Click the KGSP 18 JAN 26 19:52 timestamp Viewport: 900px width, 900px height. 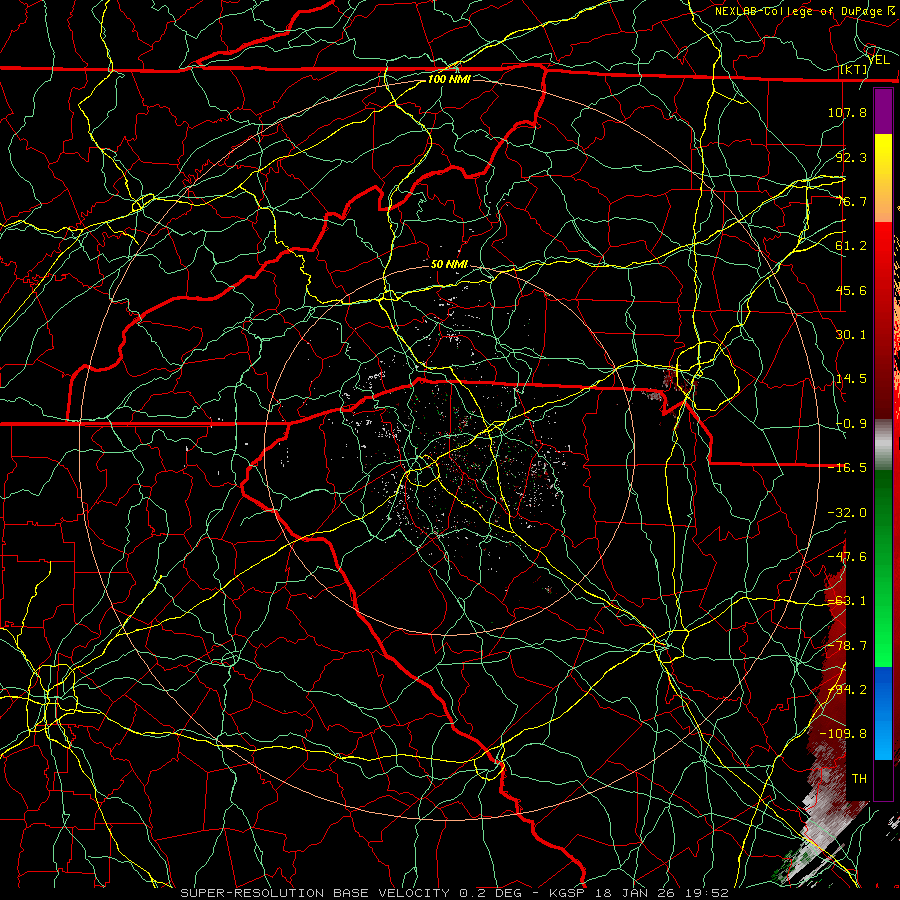639,893
